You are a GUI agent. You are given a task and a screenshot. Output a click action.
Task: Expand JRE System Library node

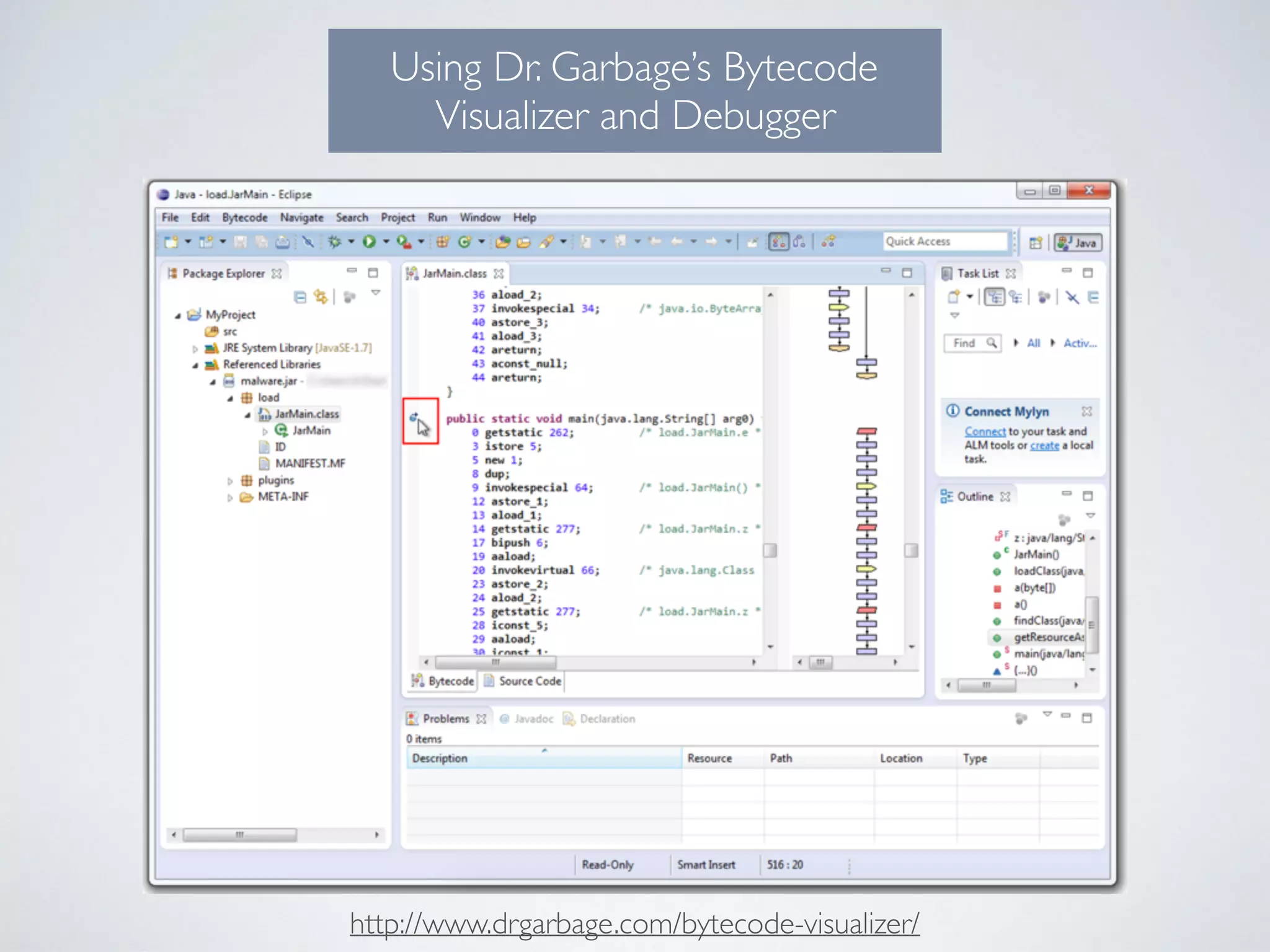click(x=195, y=349)
